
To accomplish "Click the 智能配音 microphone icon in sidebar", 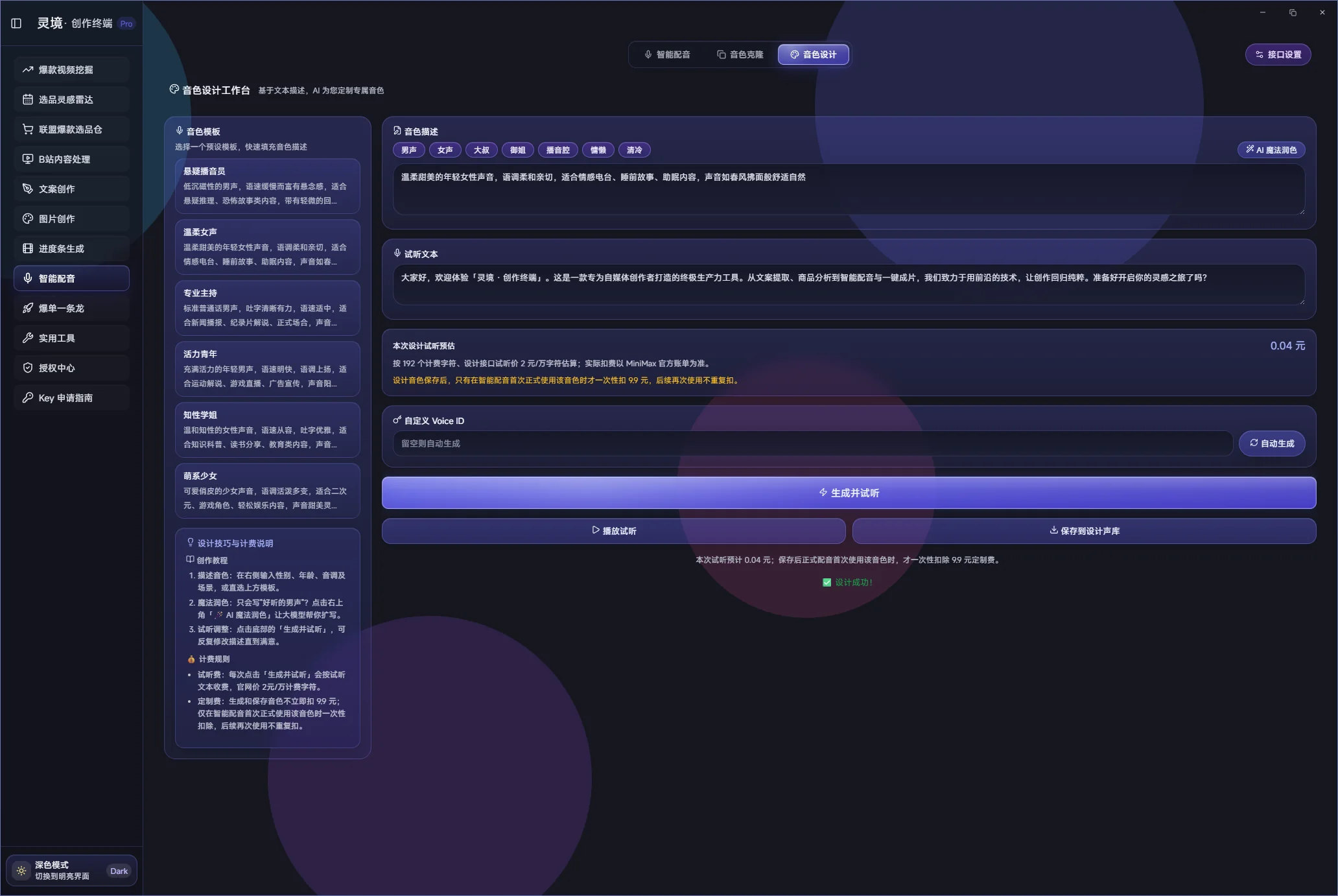I will pyautogui.click(x=28, y=278).
